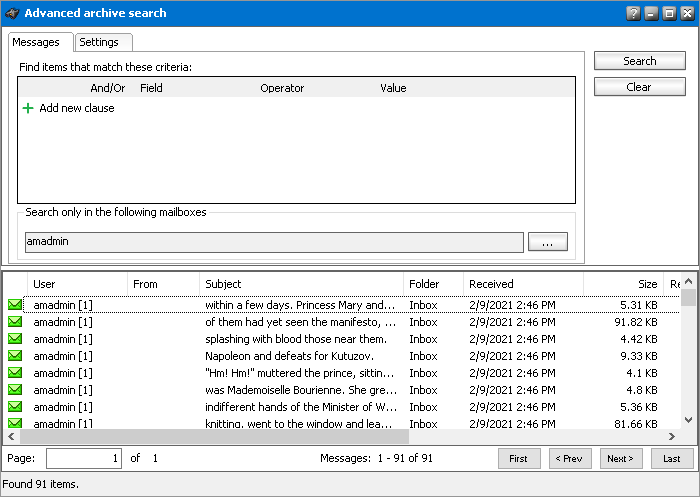Click the green plus Add new clause icon

(28, 108)
